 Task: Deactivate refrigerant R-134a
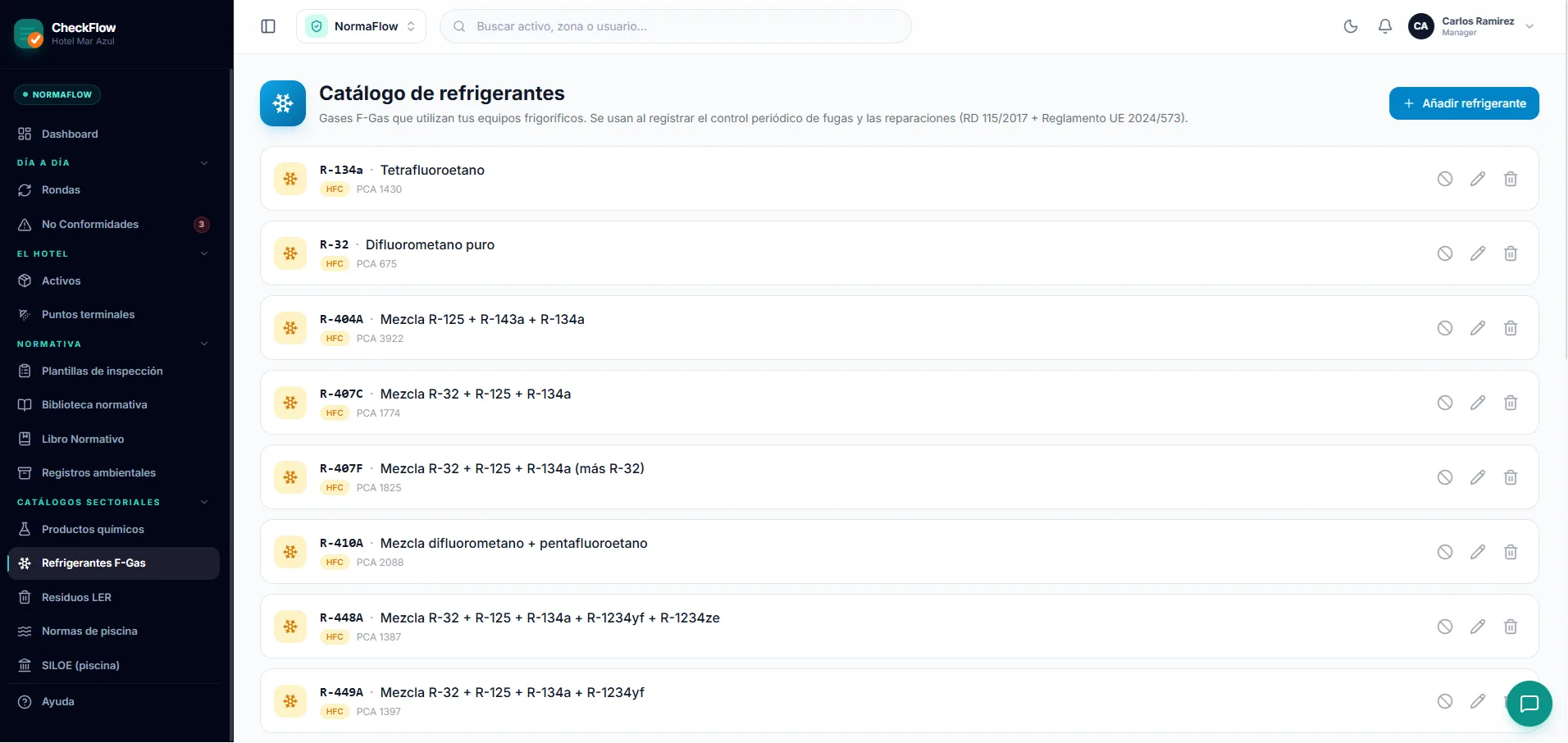1445,179
